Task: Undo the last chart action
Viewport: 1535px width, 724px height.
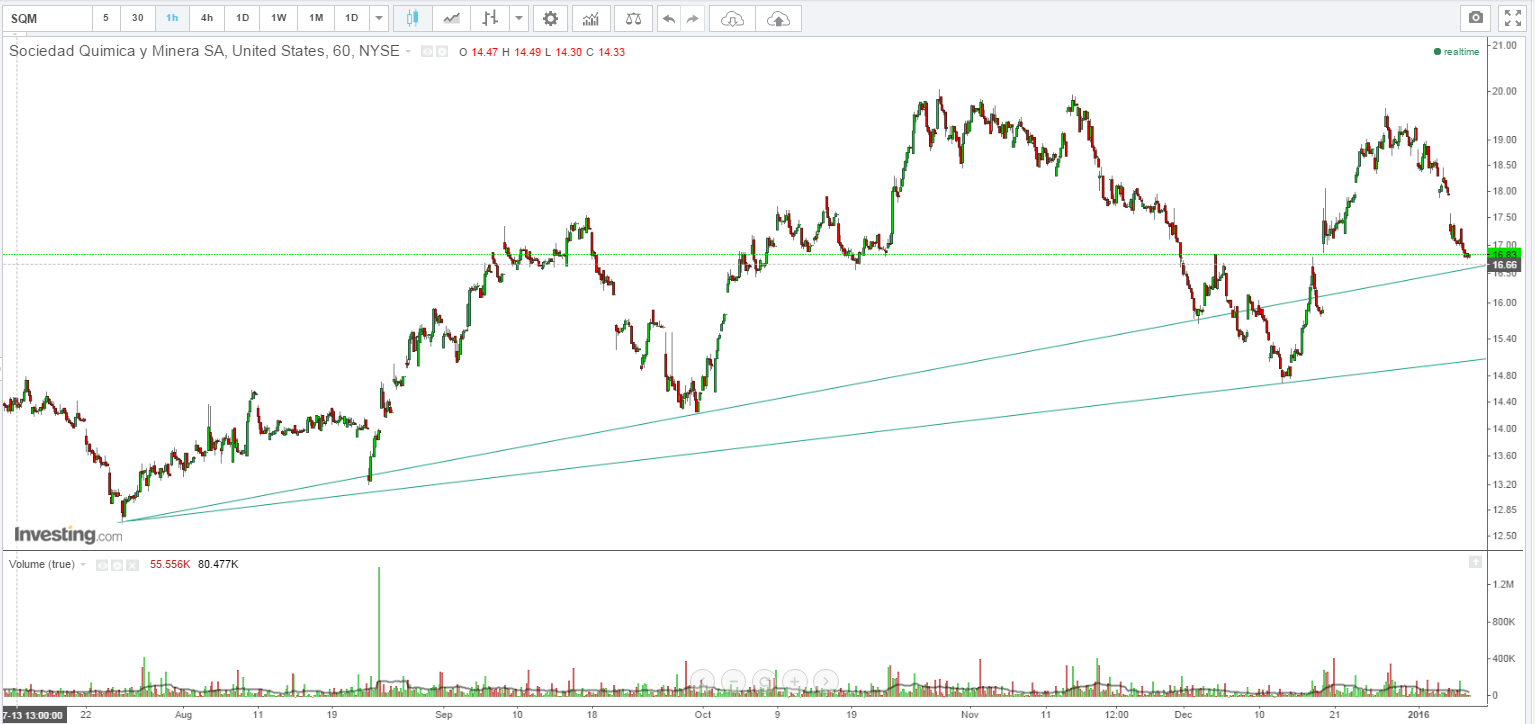Action: tap(668, 18)
